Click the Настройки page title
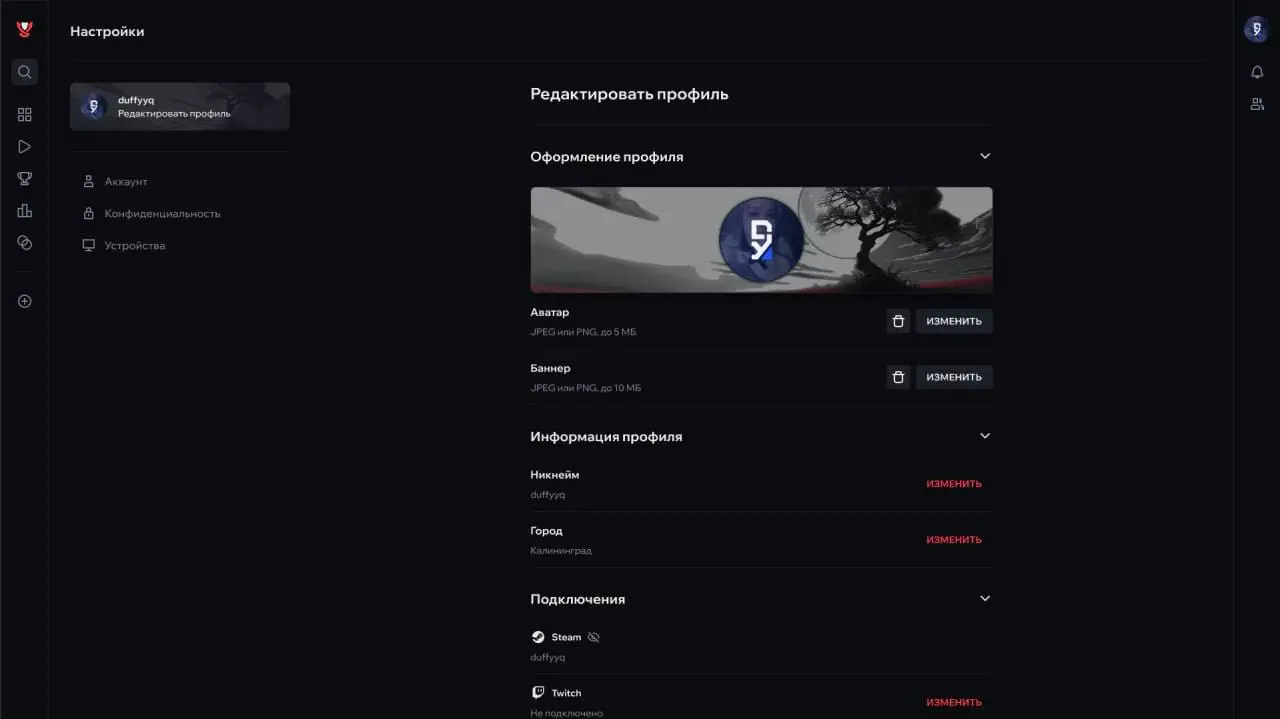This screenshot has height=719, width=1280. coord(107,32)
